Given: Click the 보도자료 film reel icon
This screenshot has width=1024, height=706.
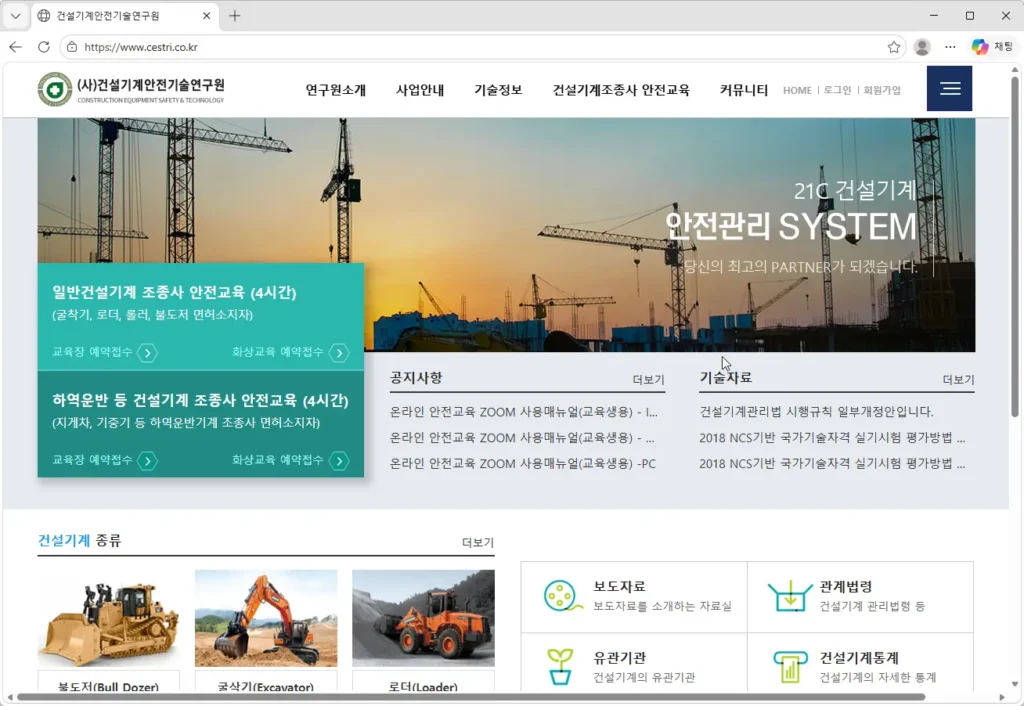Looking at the screenshot, I should coord(562,596).
